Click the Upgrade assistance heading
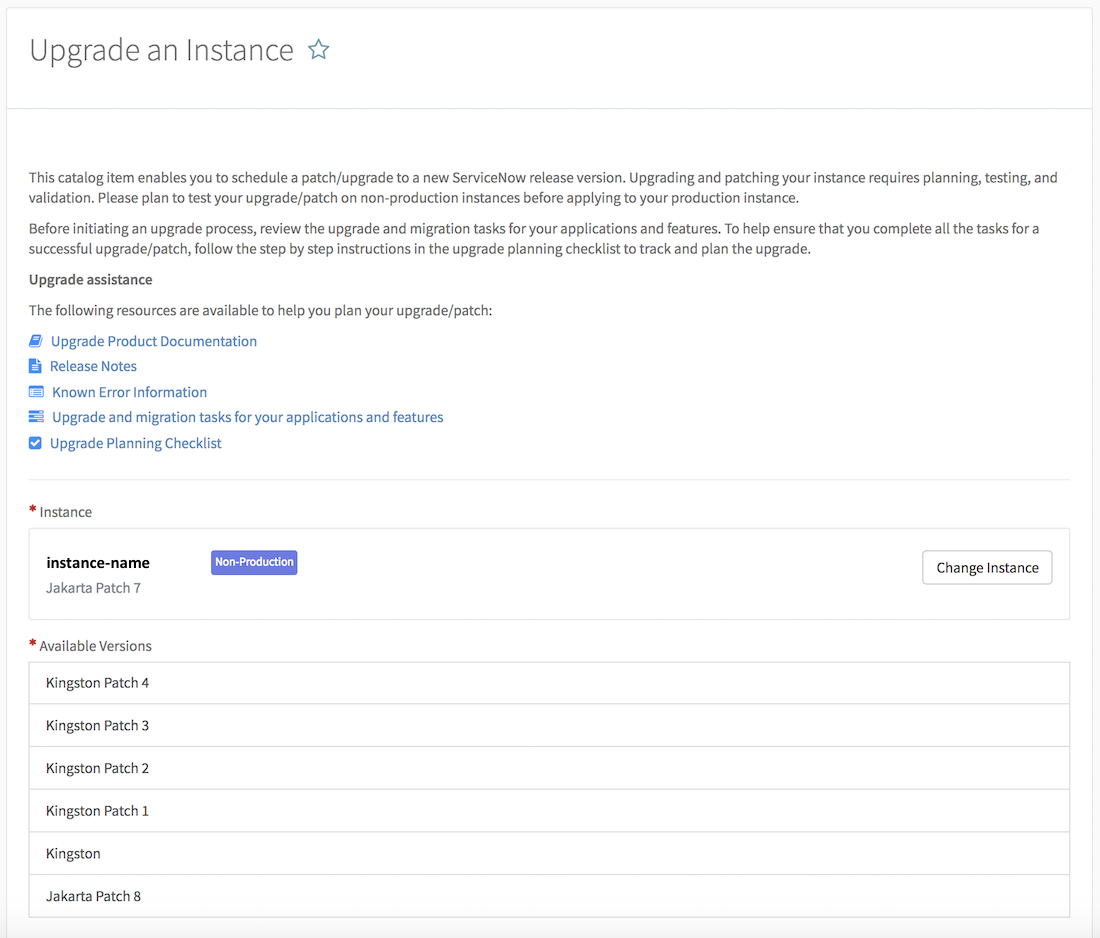Viewport: 1100px width, 938px height. click(90, 279)
